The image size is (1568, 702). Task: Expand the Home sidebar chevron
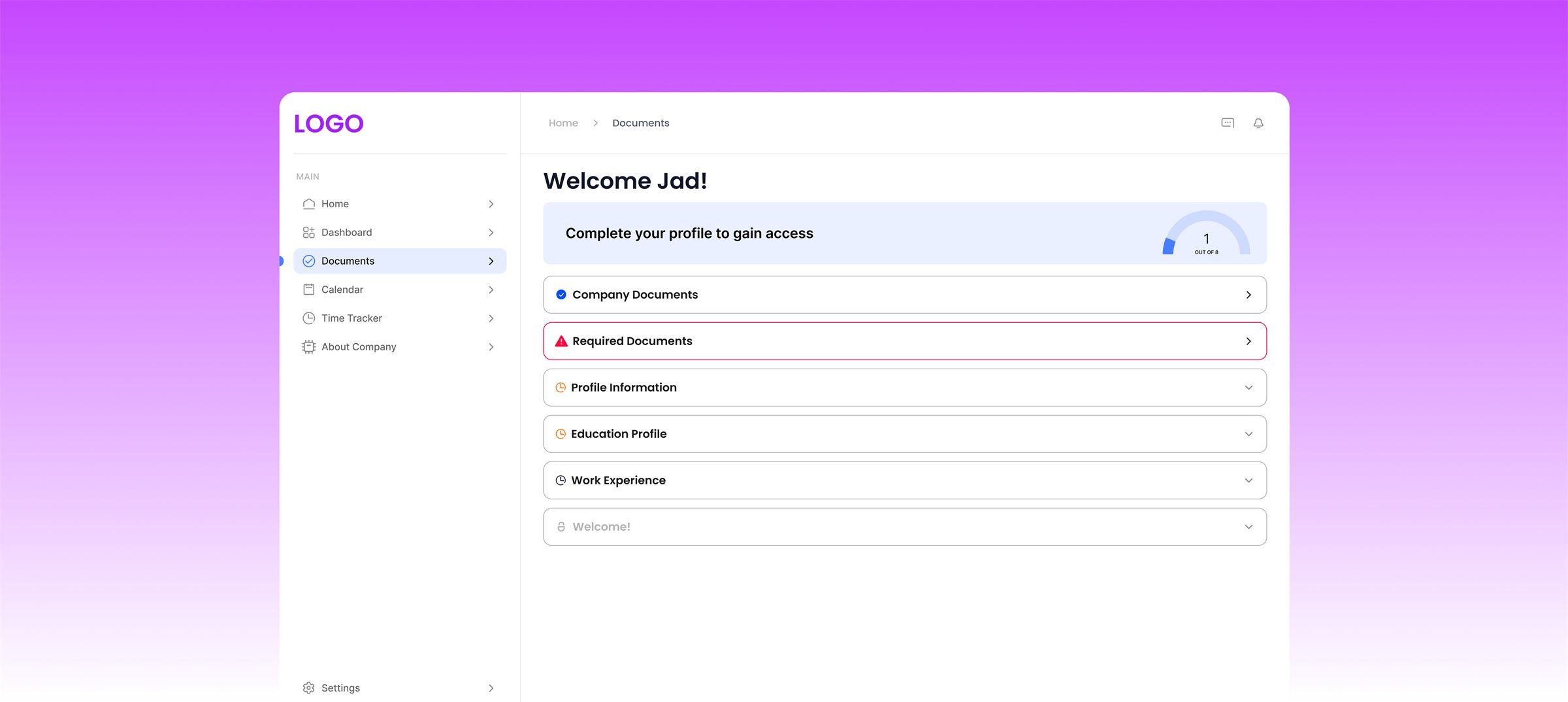[x=491, y=204]
